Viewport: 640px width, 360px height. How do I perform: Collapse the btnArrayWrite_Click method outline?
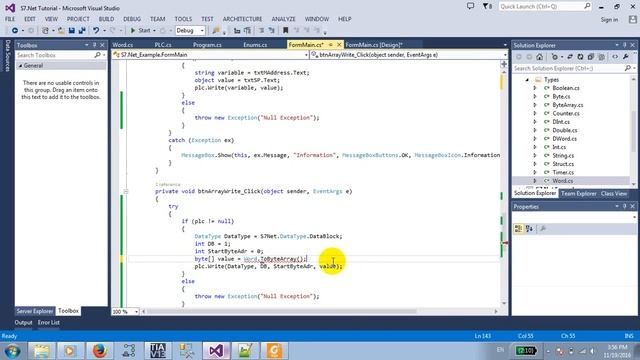(x=126, y=191)
